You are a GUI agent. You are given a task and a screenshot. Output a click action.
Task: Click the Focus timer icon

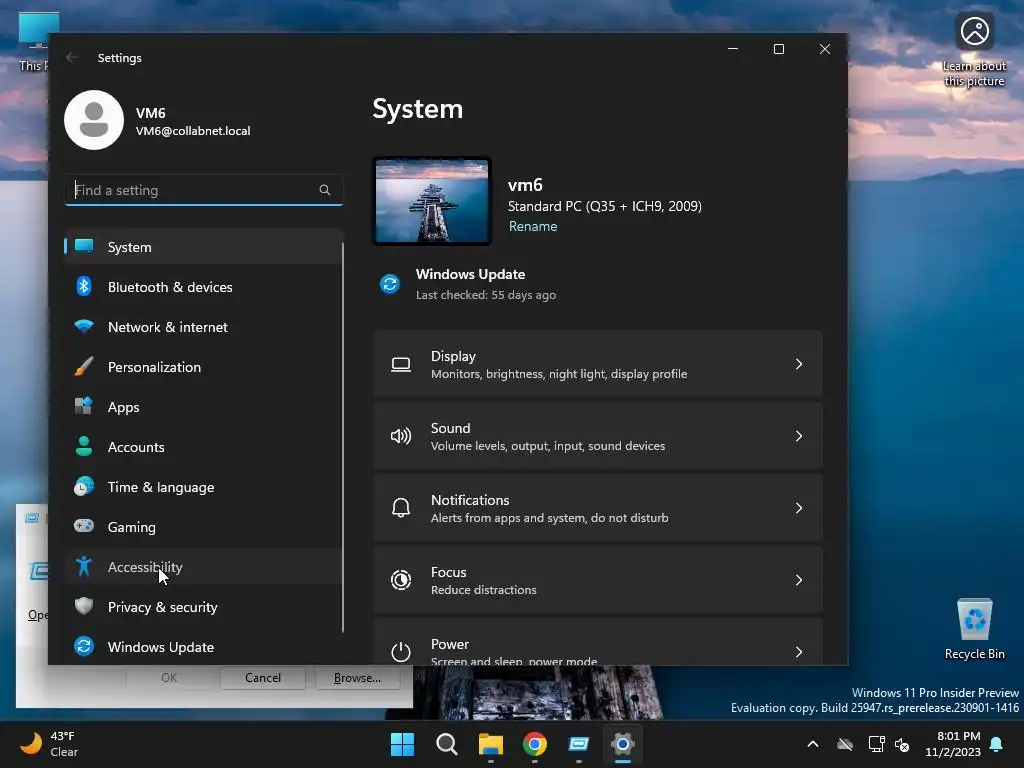point(401,580)
